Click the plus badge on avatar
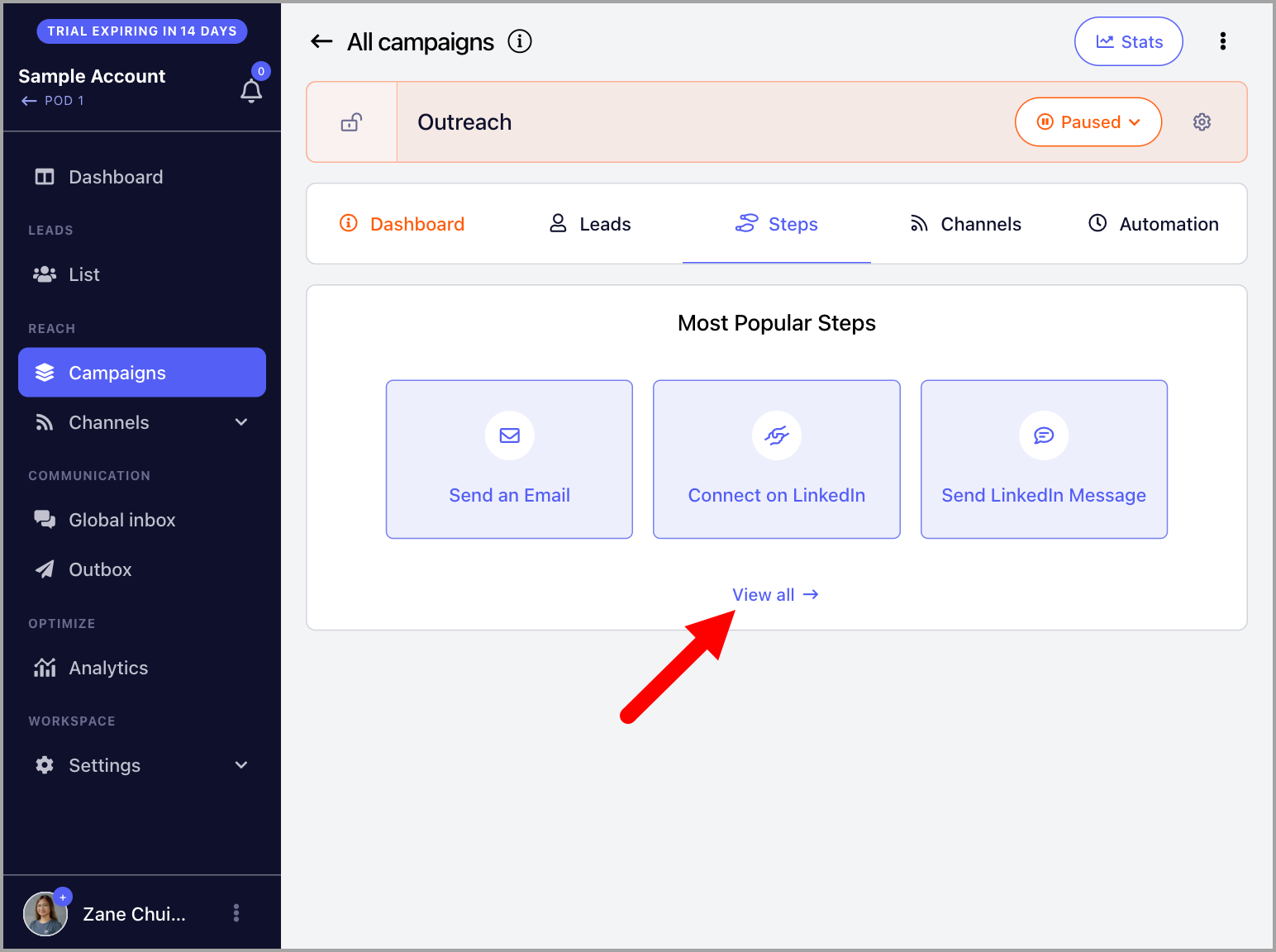Screen dimensions: 1276x952 63,897
